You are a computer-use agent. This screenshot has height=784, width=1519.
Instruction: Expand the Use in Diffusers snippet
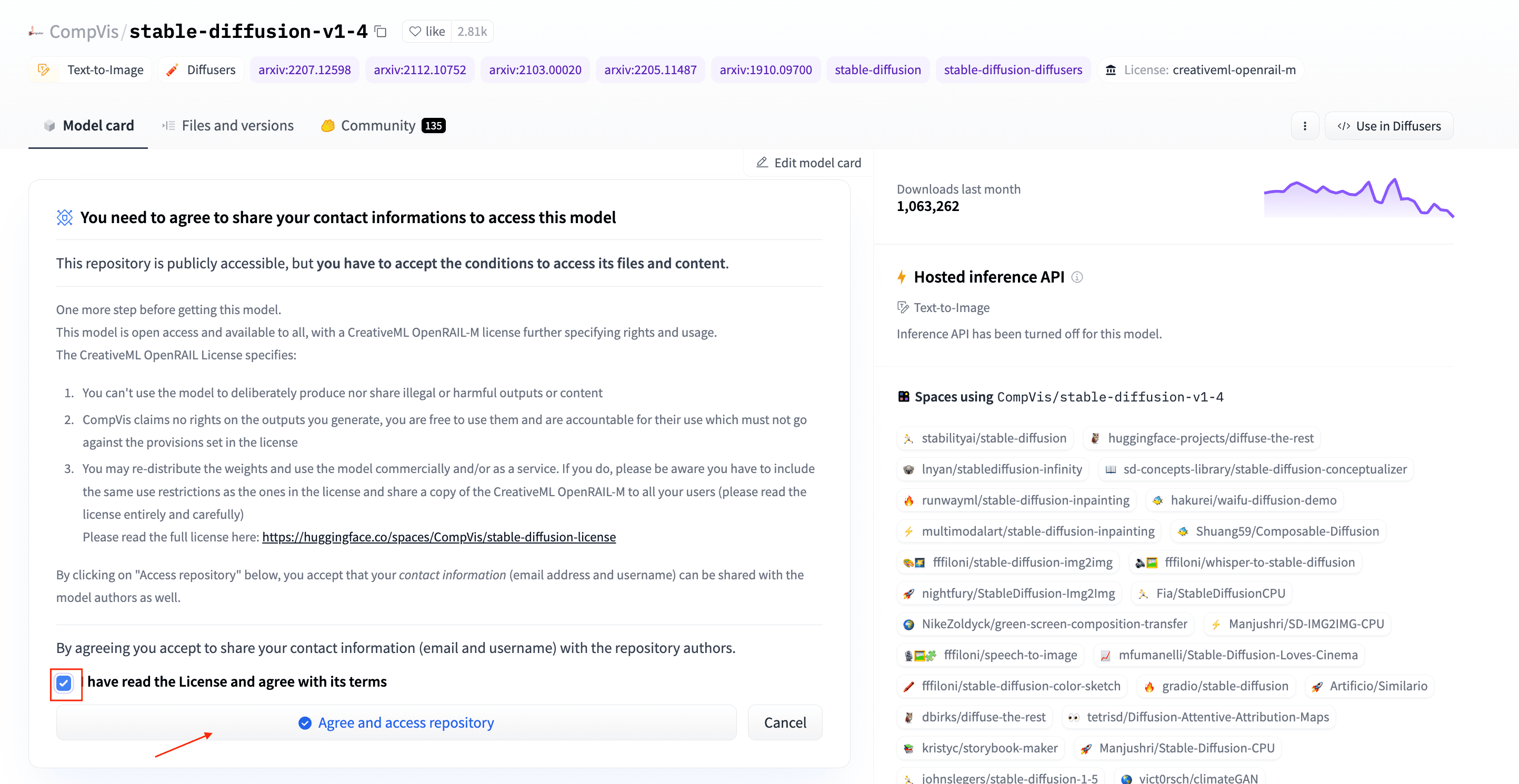[x=1388, y=126]
